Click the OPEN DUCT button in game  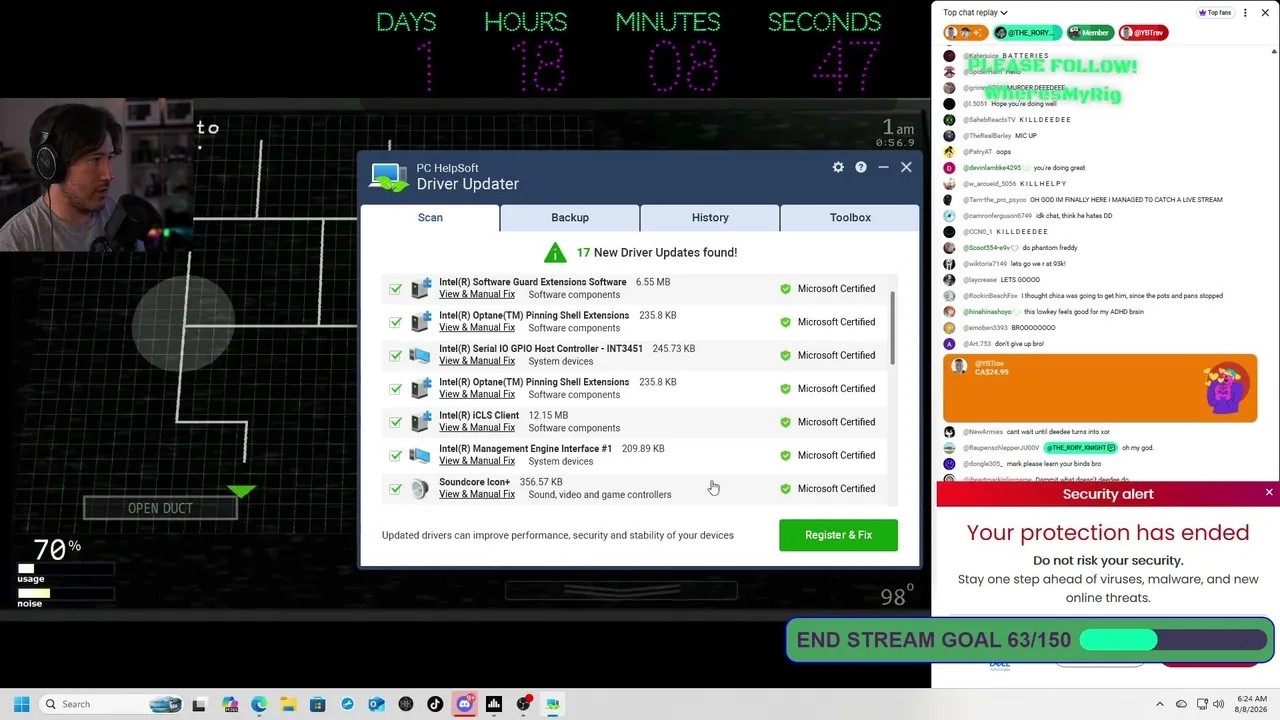point(160,508)
